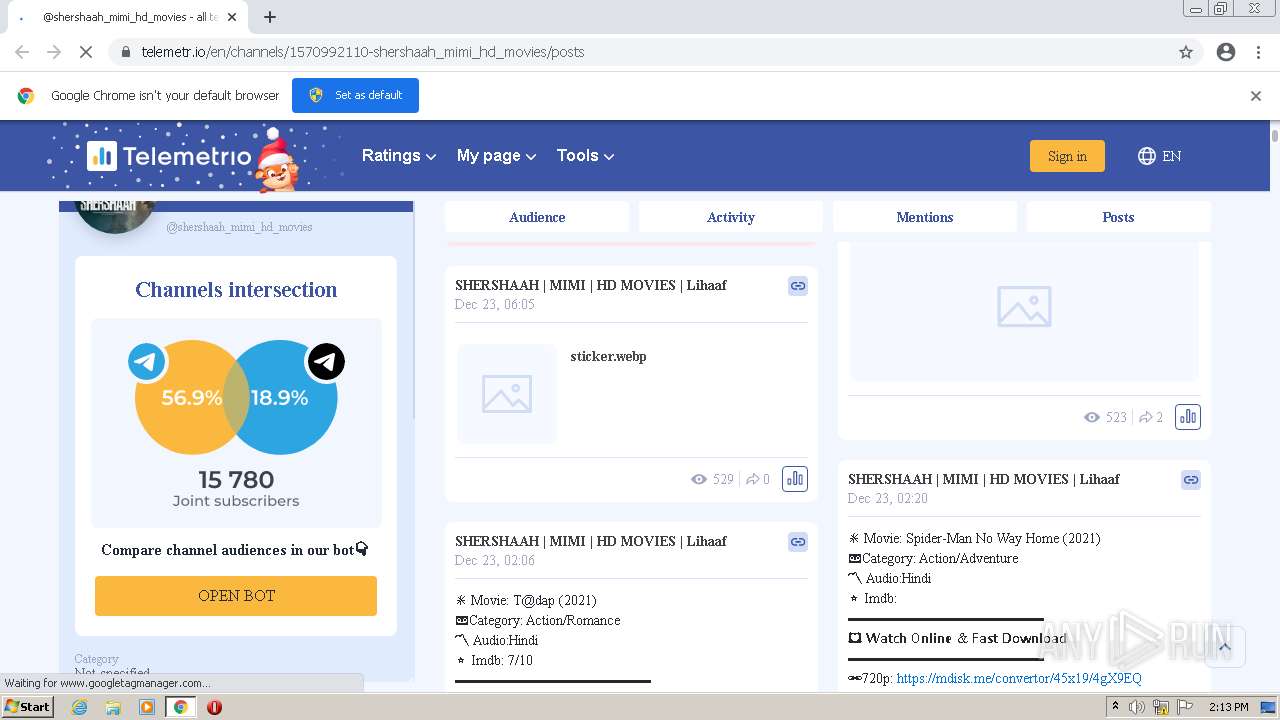Open the Chrome profile avatar menu
Image resolution: width=1280 pixels, height=720 pixels.
[x=1226, y=52]
